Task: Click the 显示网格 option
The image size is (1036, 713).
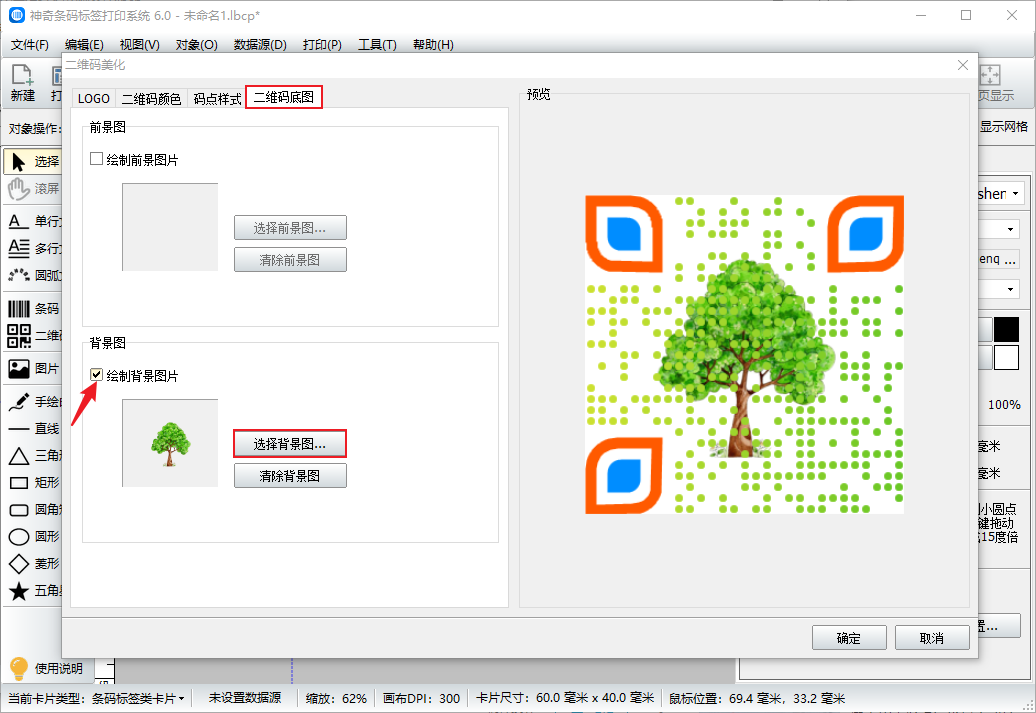Action: pos(1003,127)
